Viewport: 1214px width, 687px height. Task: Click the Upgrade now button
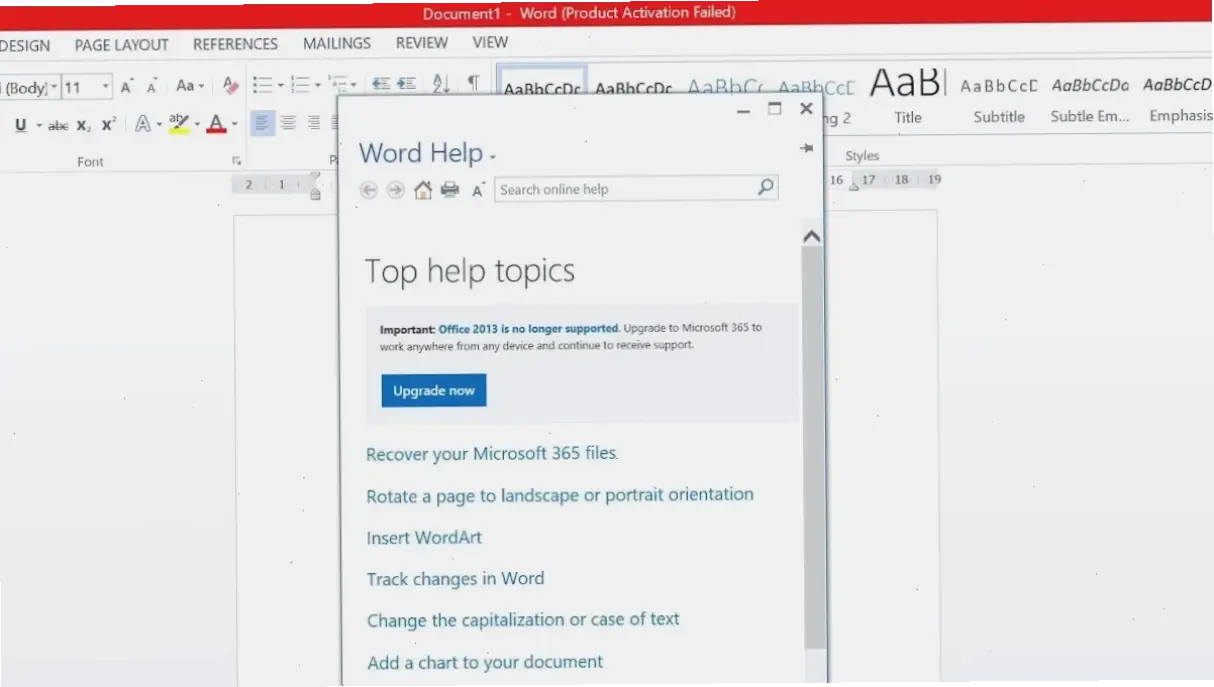(x=433, y=391)
